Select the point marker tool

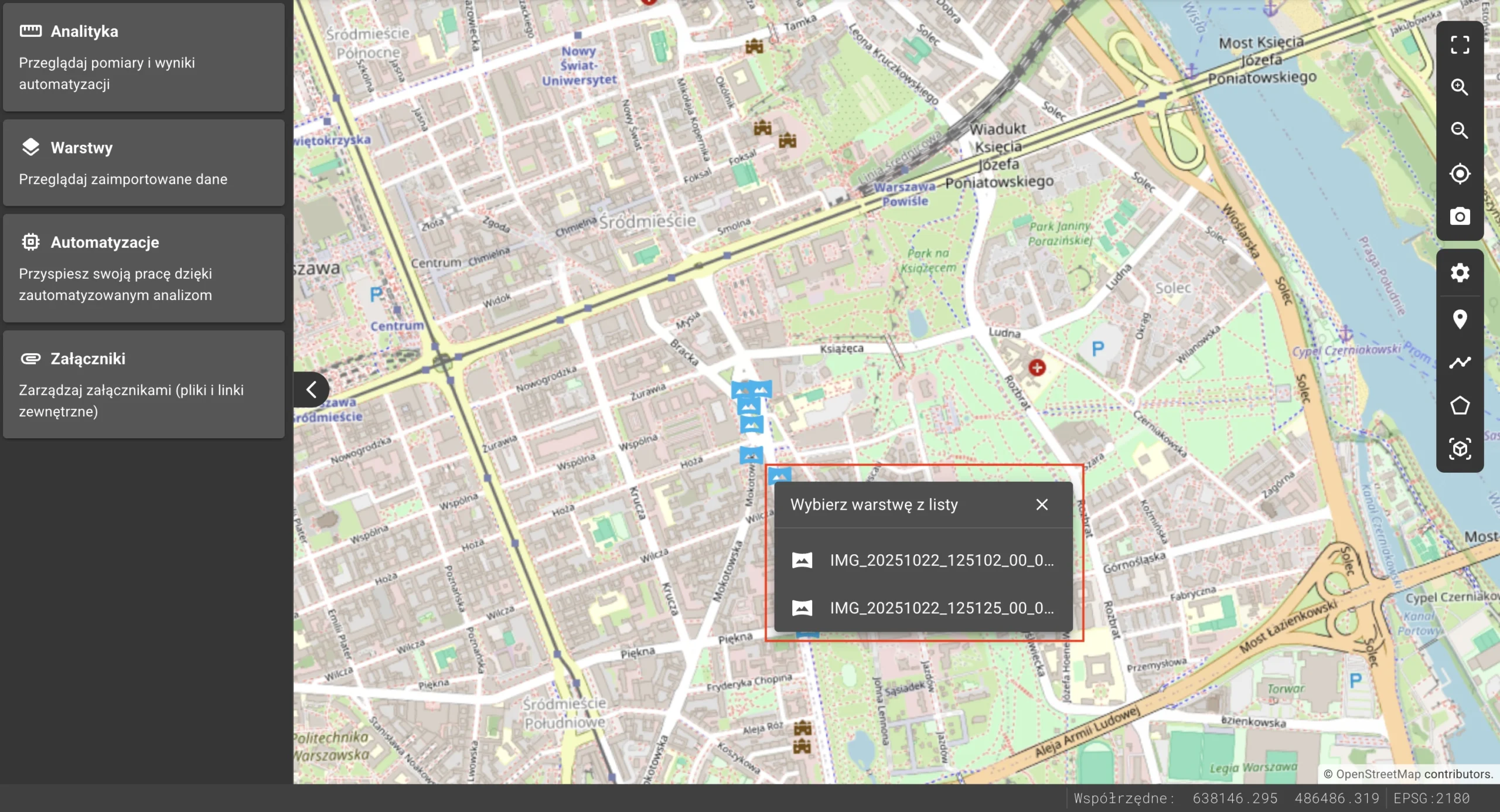[x=1460, y=319]
